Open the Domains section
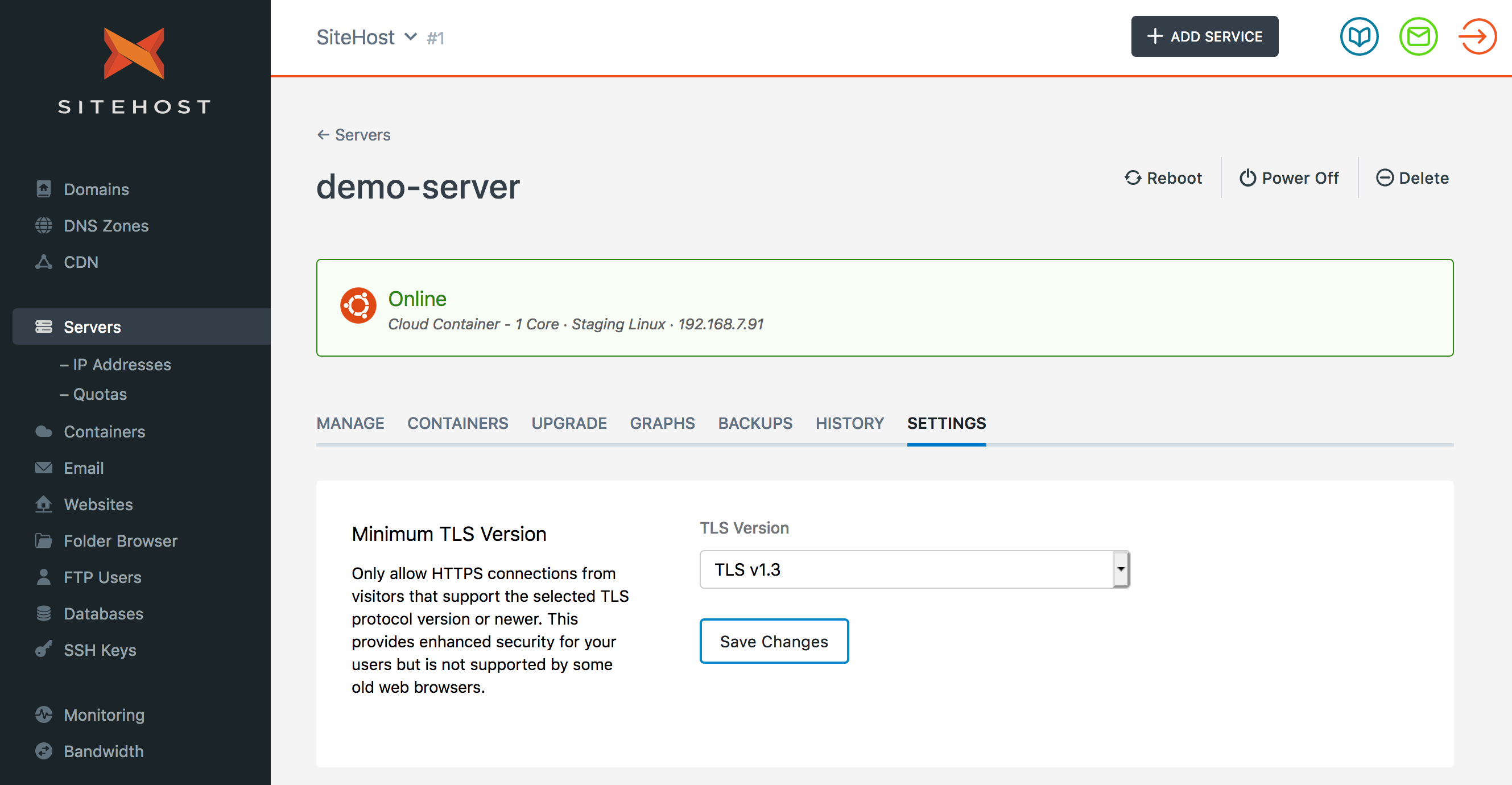This screenshot has width=1512, height=785. click(x=96, y=189)
